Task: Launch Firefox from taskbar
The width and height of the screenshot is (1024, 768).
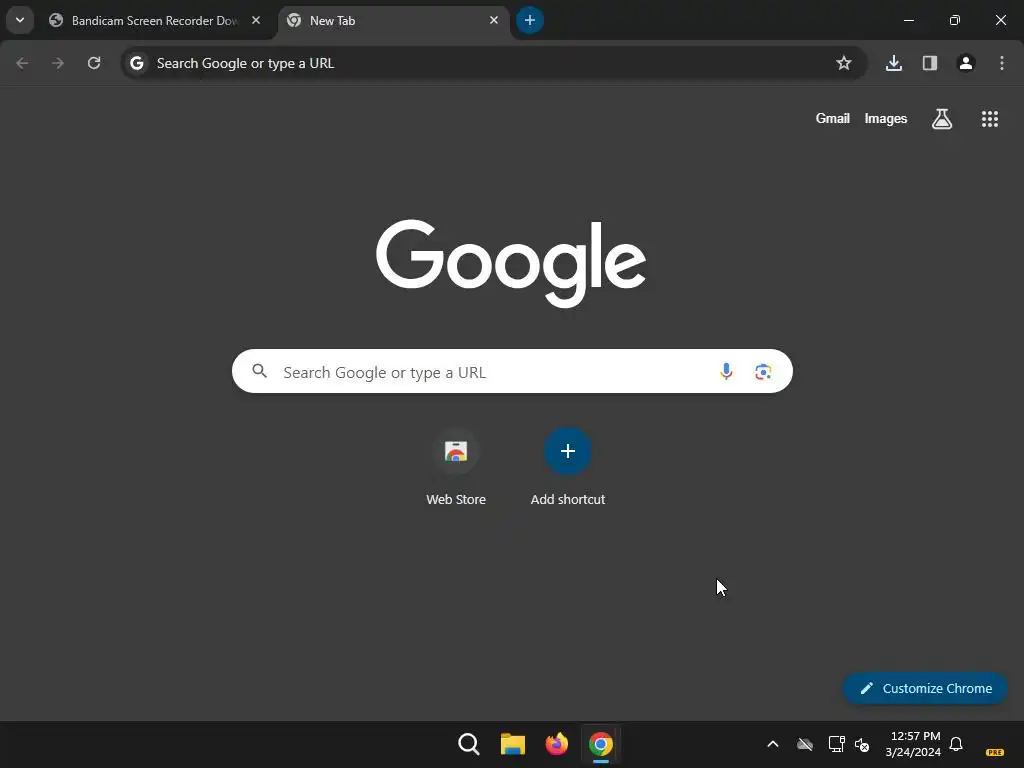Action: click(x=556, y=744)
